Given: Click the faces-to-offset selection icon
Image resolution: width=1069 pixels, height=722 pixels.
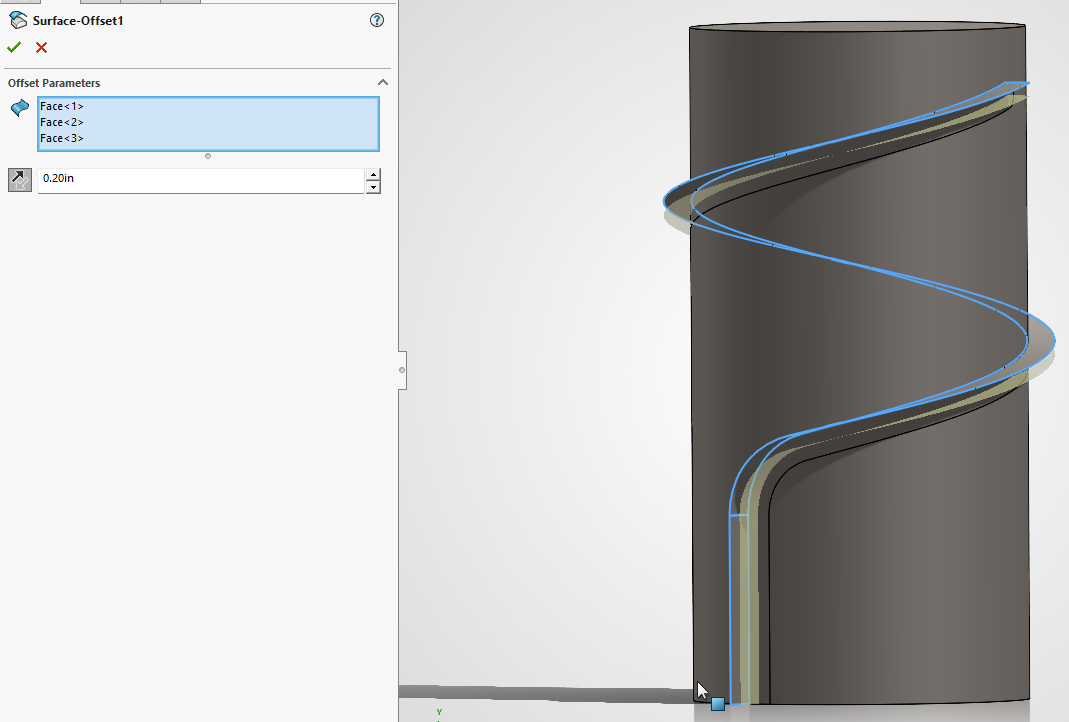Looking at the screenshot, I should point(20,108).
